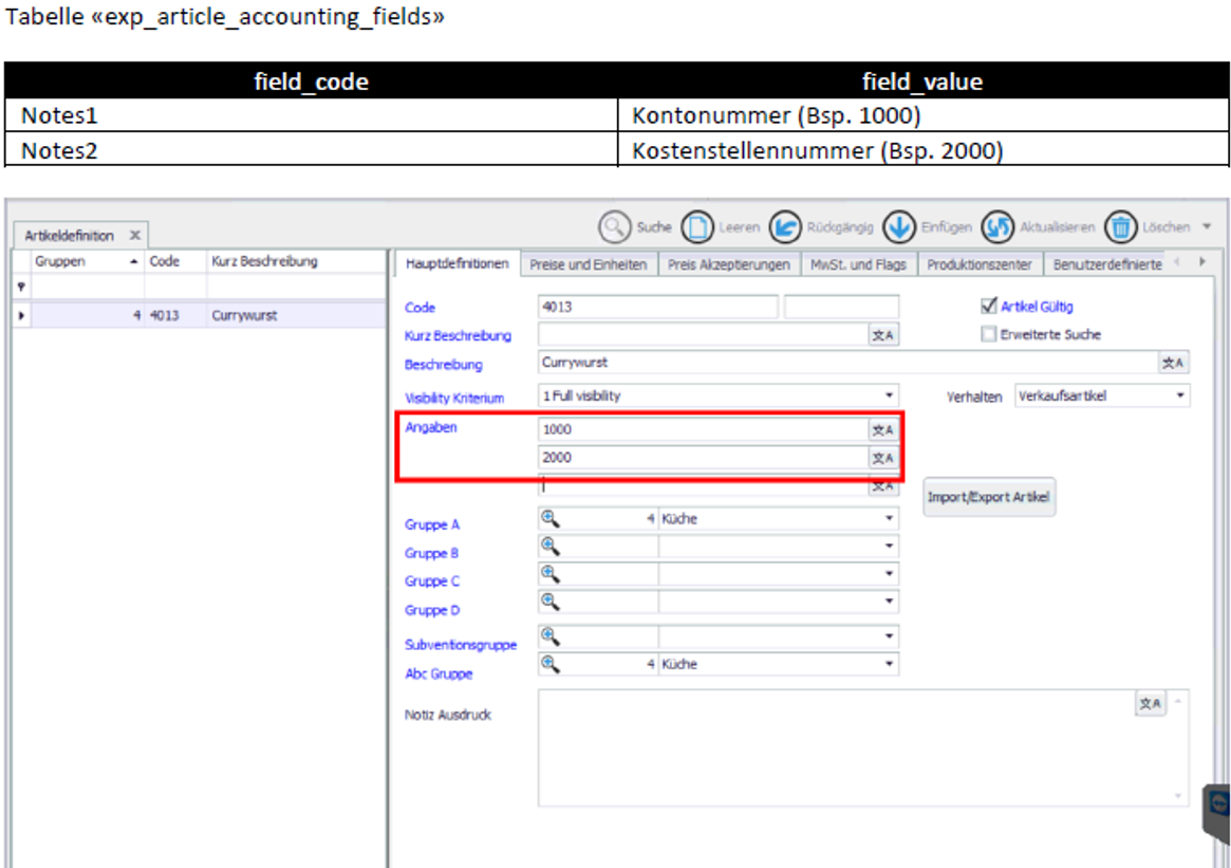Screen dimensions: 1231x868
Task: Enable the Erweiterte Suche checkbox
Action: click(x=989, y=335)
